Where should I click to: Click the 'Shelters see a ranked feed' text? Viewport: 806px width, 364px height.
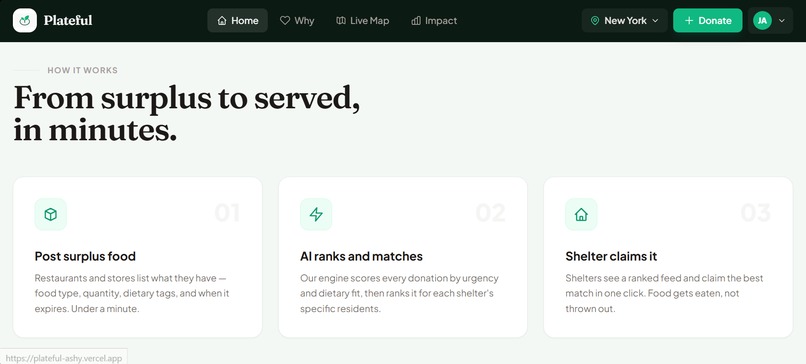pyautogui.click(x=665, y=294)
